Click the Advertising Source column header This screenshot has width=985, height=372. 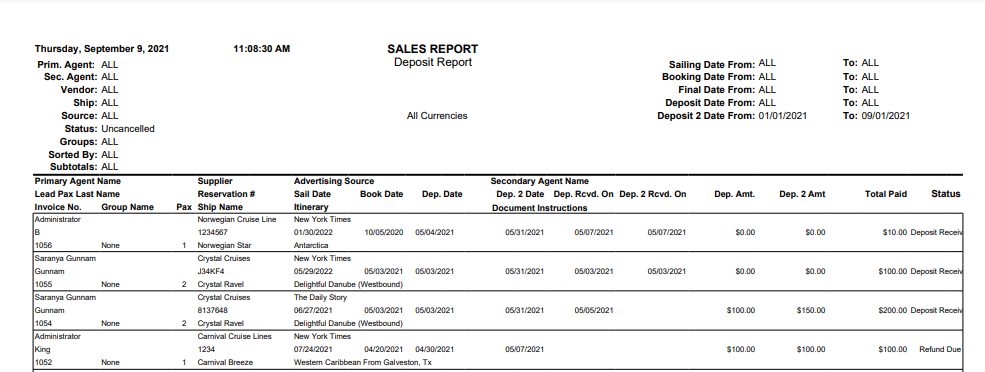[334, 181]
